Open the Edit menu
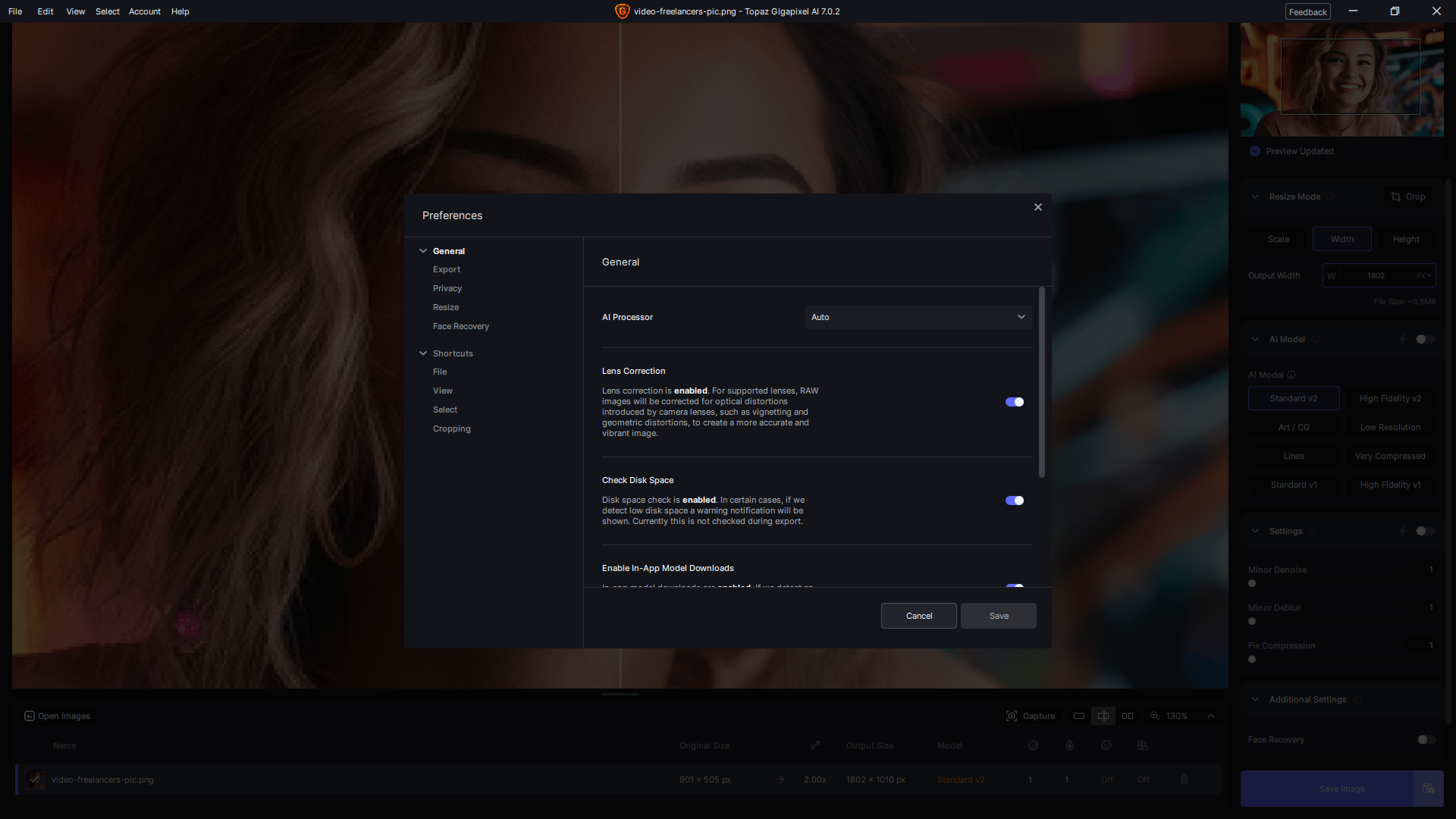The width and height of the screenshot is (1456, 819). coord(45,11)
